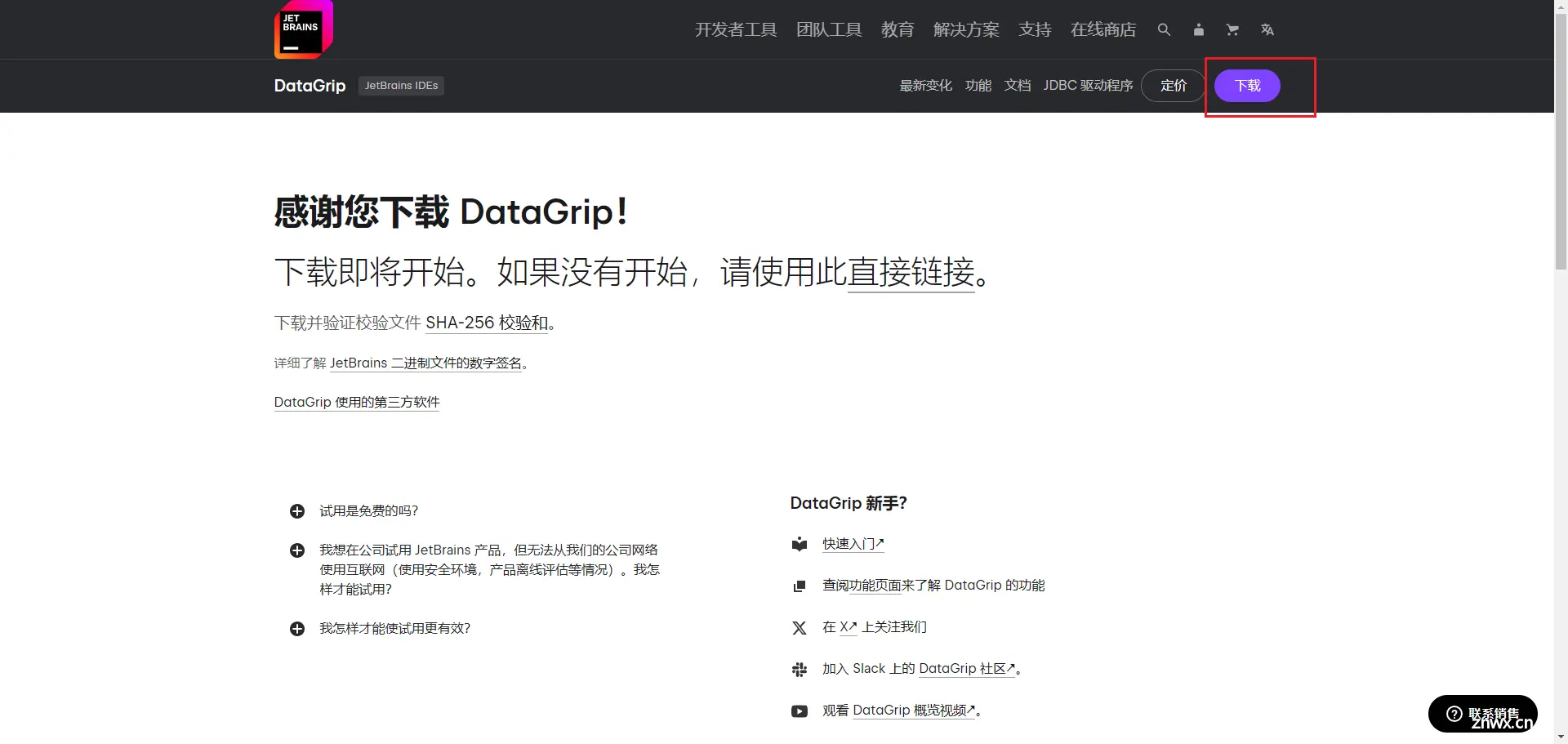This screenshot has height=744, width=1568.
Task: Open the 开发者工具 menu
Action: [x=736, y=29]
